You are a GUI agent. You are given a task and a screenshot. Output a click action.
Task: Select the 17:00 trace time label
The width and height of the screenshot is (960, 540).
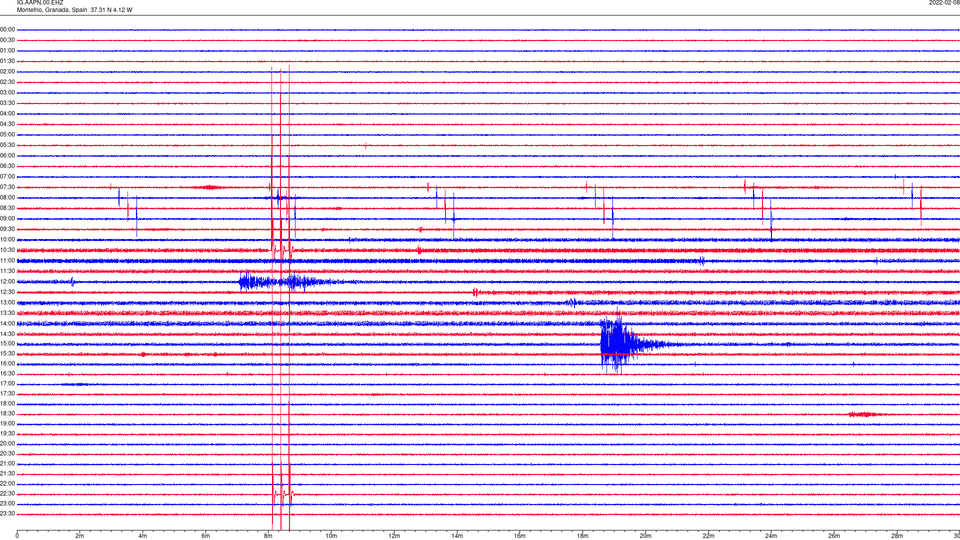pyautogui.click(x=7, y=384)
